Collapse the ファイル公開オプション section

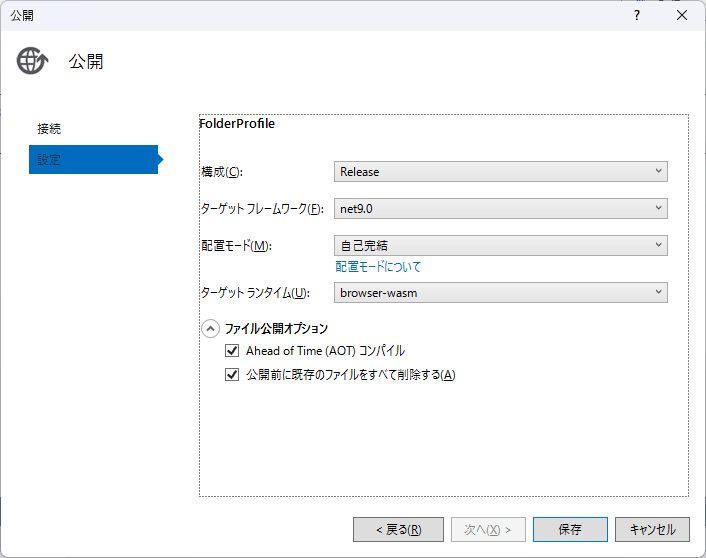(210, 329)
